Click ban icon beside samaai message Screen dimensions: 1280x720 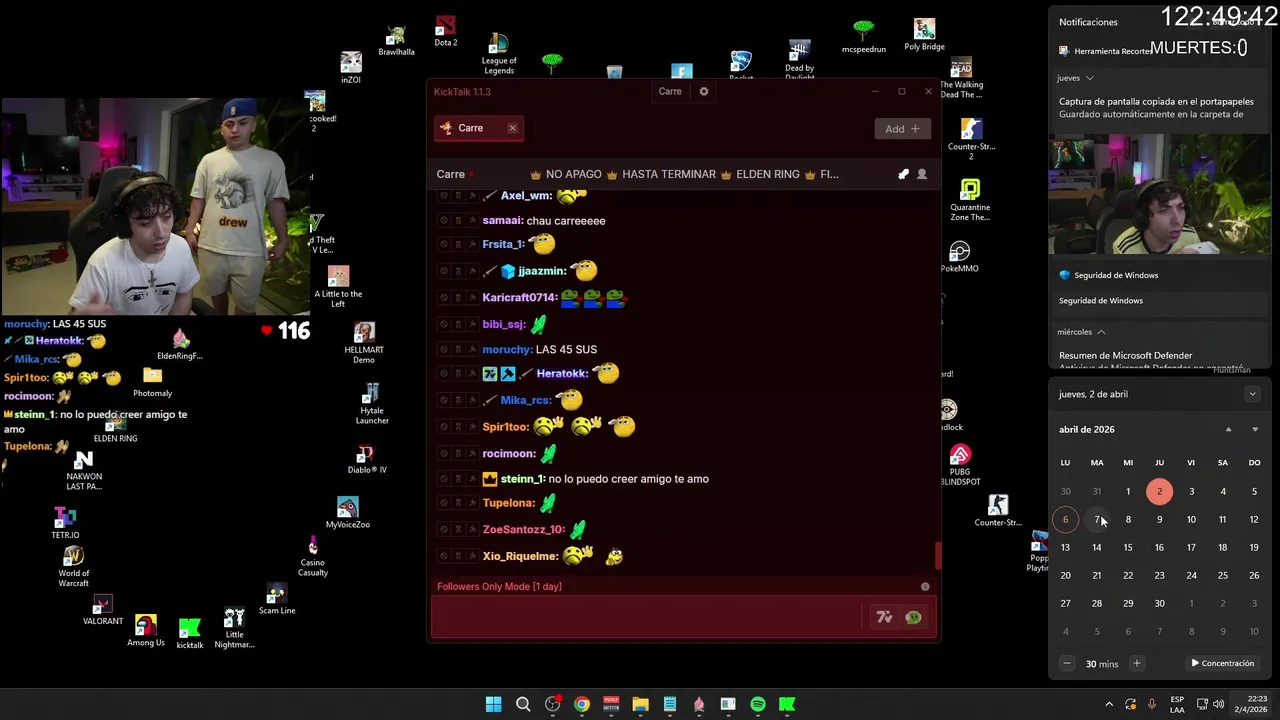coord(444,221)
